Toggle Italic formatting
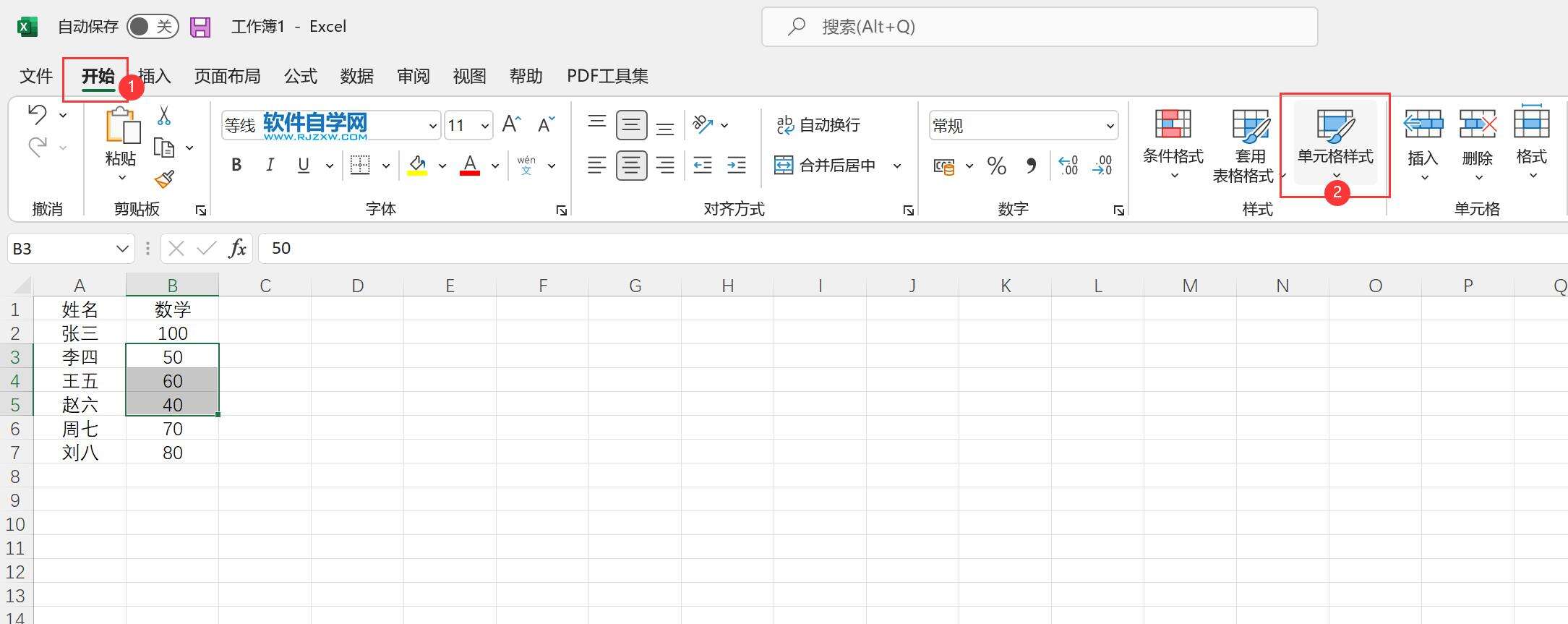Image resolution: width=1568 pixels, height=624 pixels. [x=270, y=166]
